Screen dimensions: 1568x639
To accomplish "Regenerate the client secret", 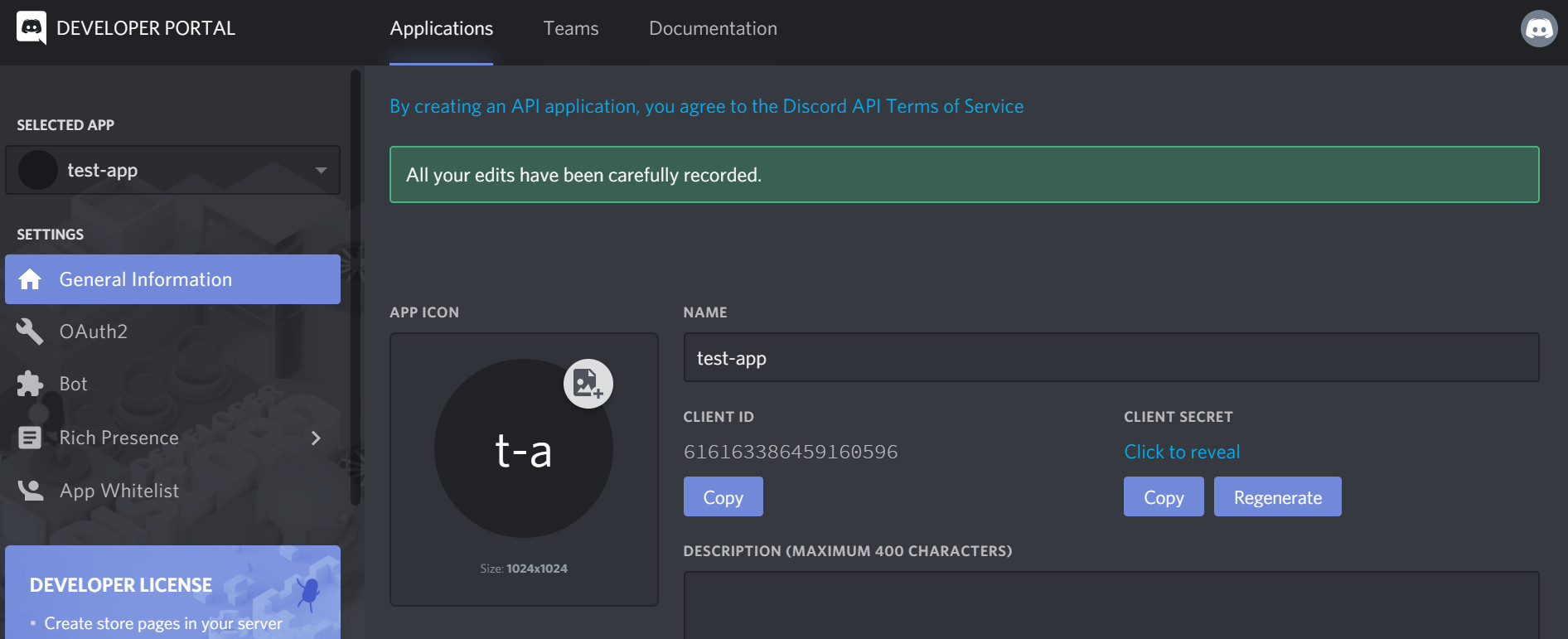I will (1277, 496).
